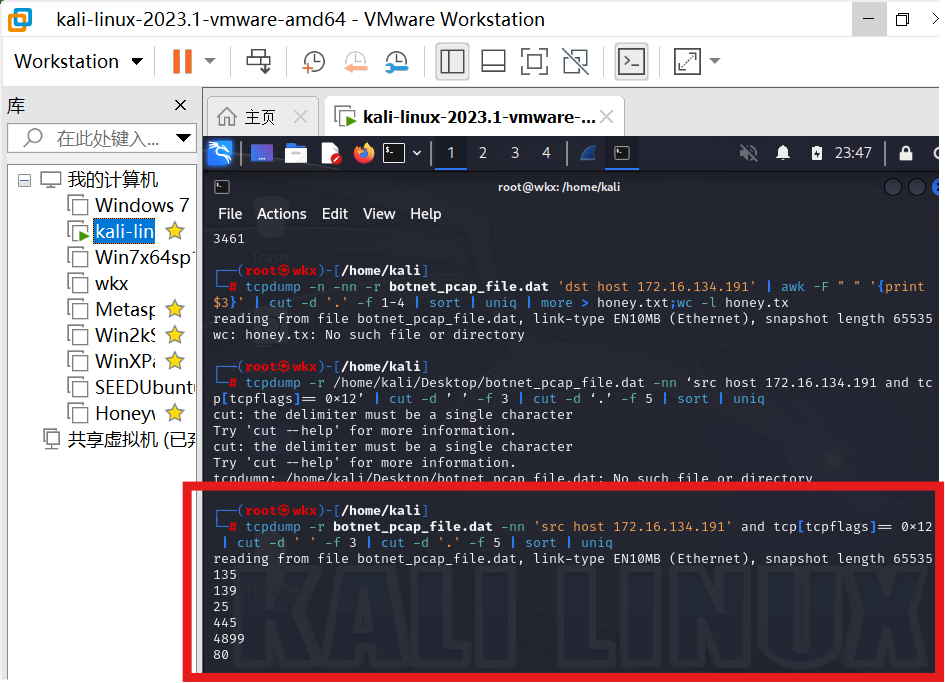
Task: Take a snapshot of the virtual machine
Action: (313, 61)
